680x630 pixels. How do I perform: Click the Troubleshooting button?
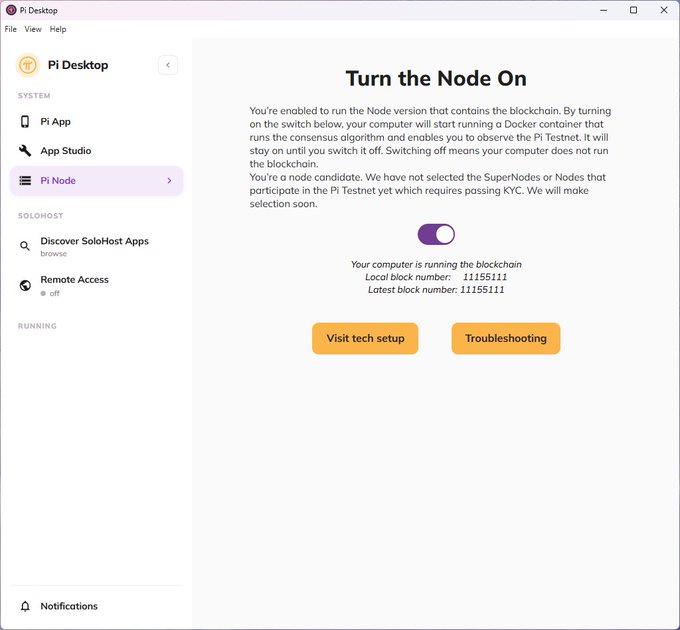coord(506,338)
